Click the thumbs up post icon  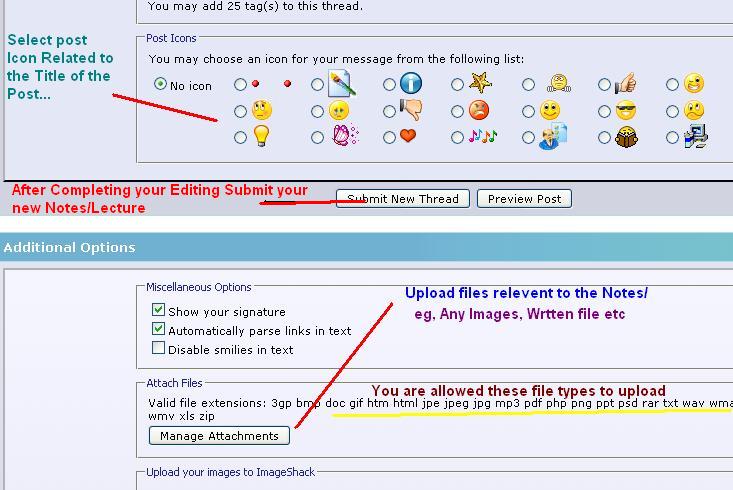tap(625, 83)
